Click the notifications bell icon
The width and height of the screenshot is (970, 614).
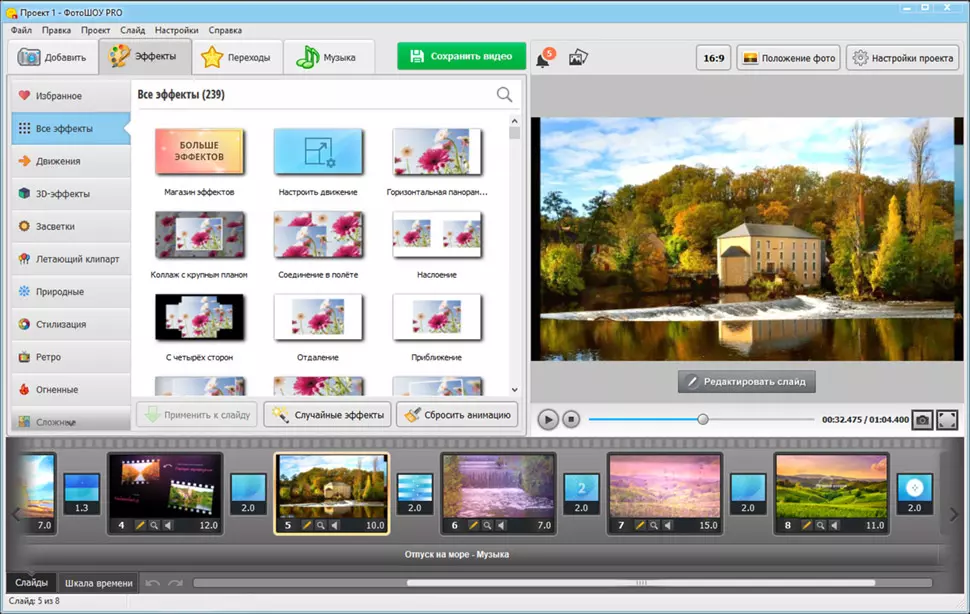pyautogui.click(x=542, y=59)
